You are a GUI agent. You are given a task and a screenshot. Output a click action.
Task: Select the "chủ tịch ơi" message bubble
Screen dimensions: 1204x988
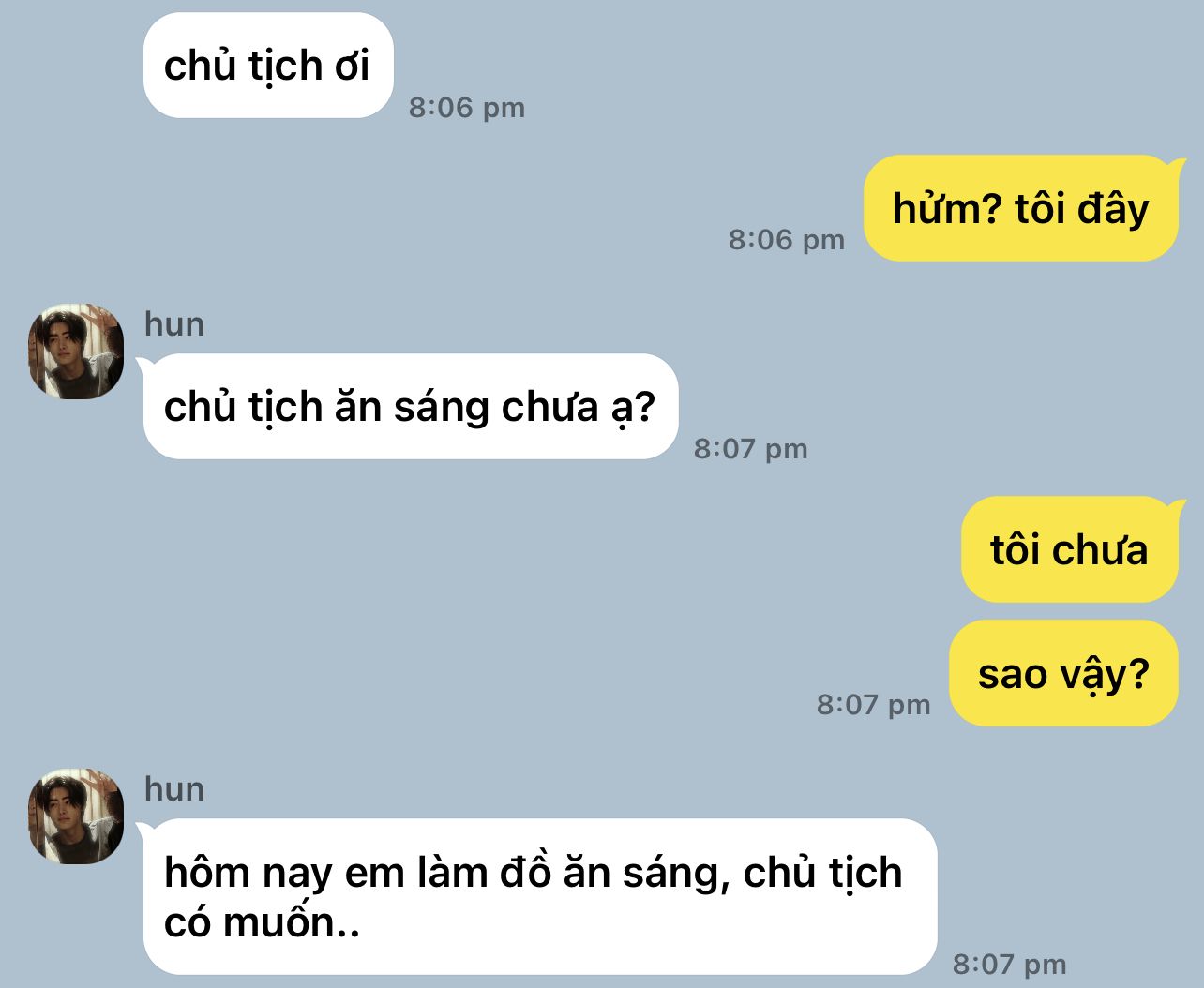point(268,66)
